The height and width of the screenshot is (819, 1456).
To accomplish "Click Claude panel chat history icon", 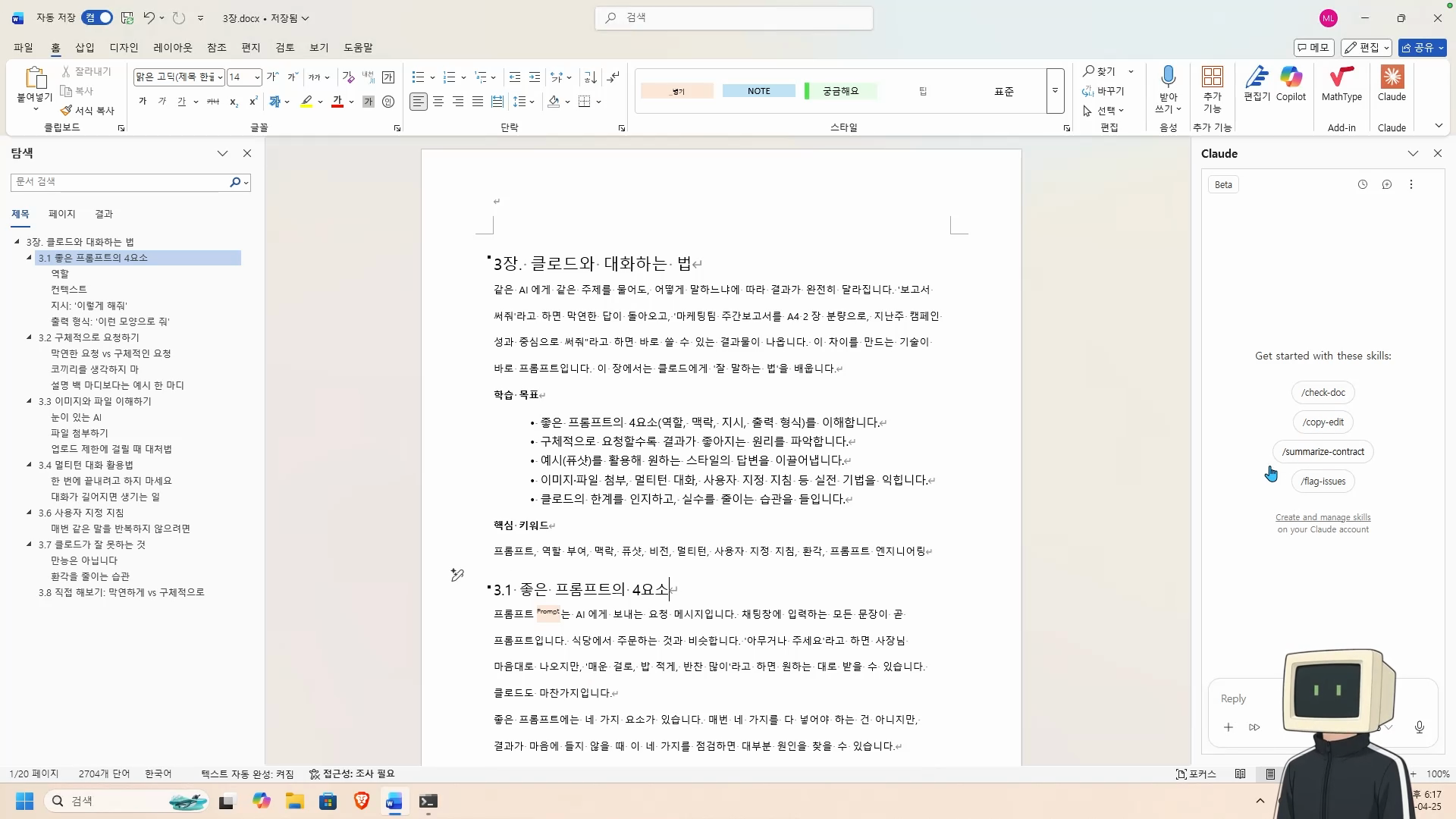I will 1362,184.
